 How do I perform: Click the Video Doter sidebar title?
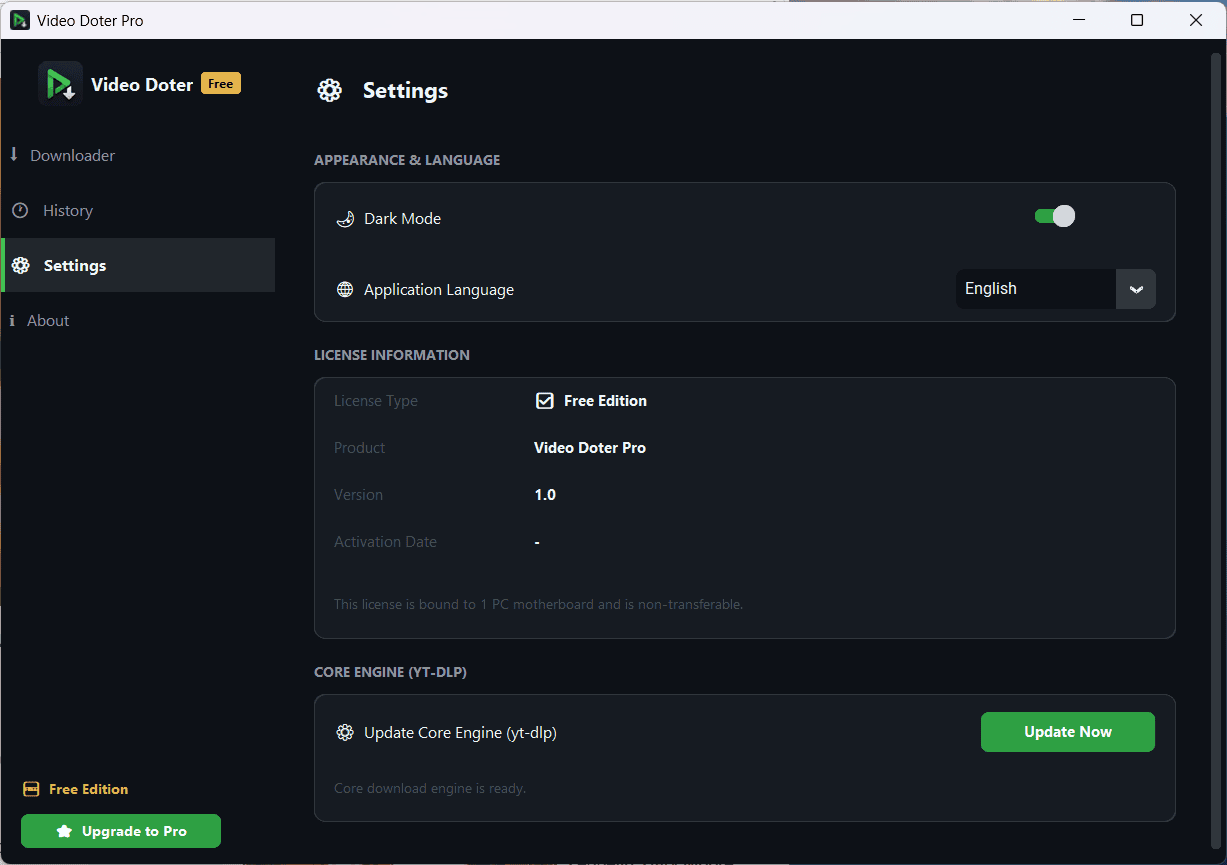pos(142,85)
